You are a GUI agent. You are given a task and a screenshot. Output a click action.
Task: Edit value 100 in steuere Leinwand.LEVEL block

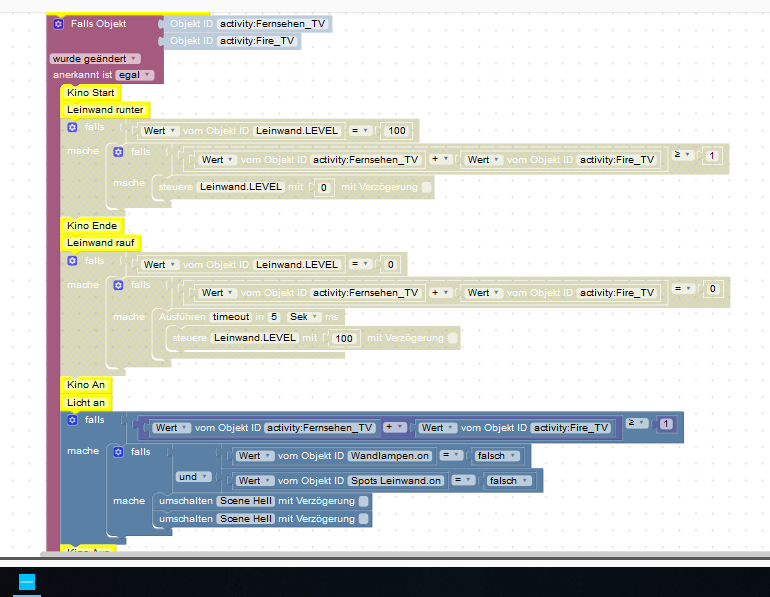click(344, 338)
